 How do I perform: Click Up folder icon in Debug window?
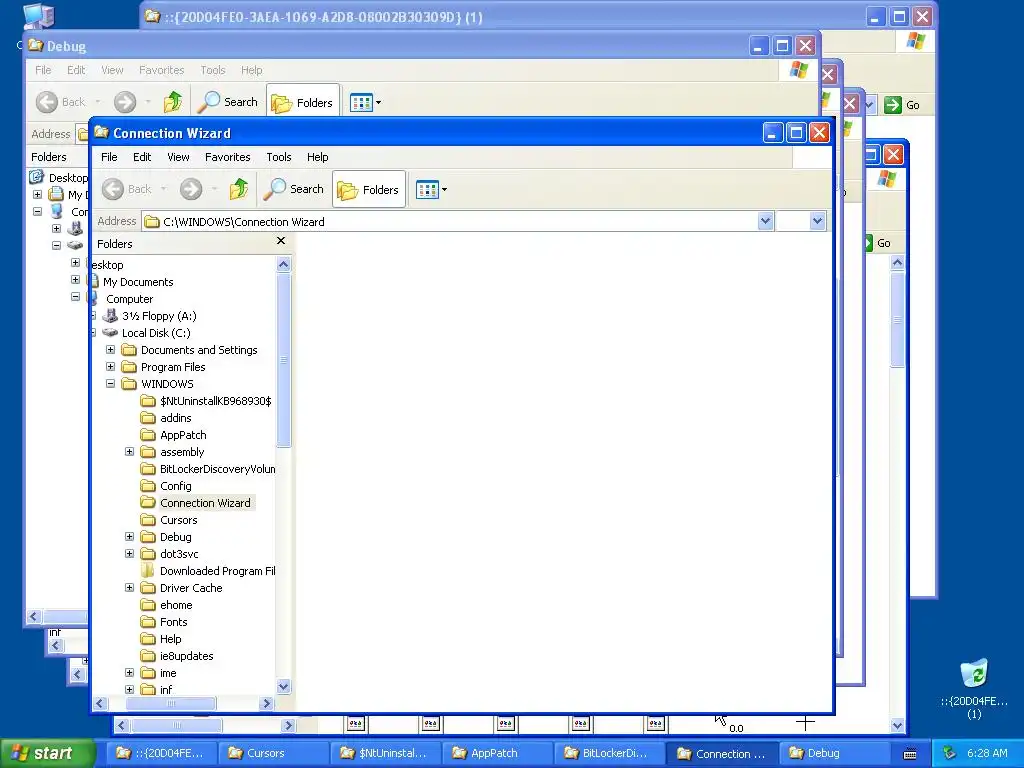pos(173,102)
